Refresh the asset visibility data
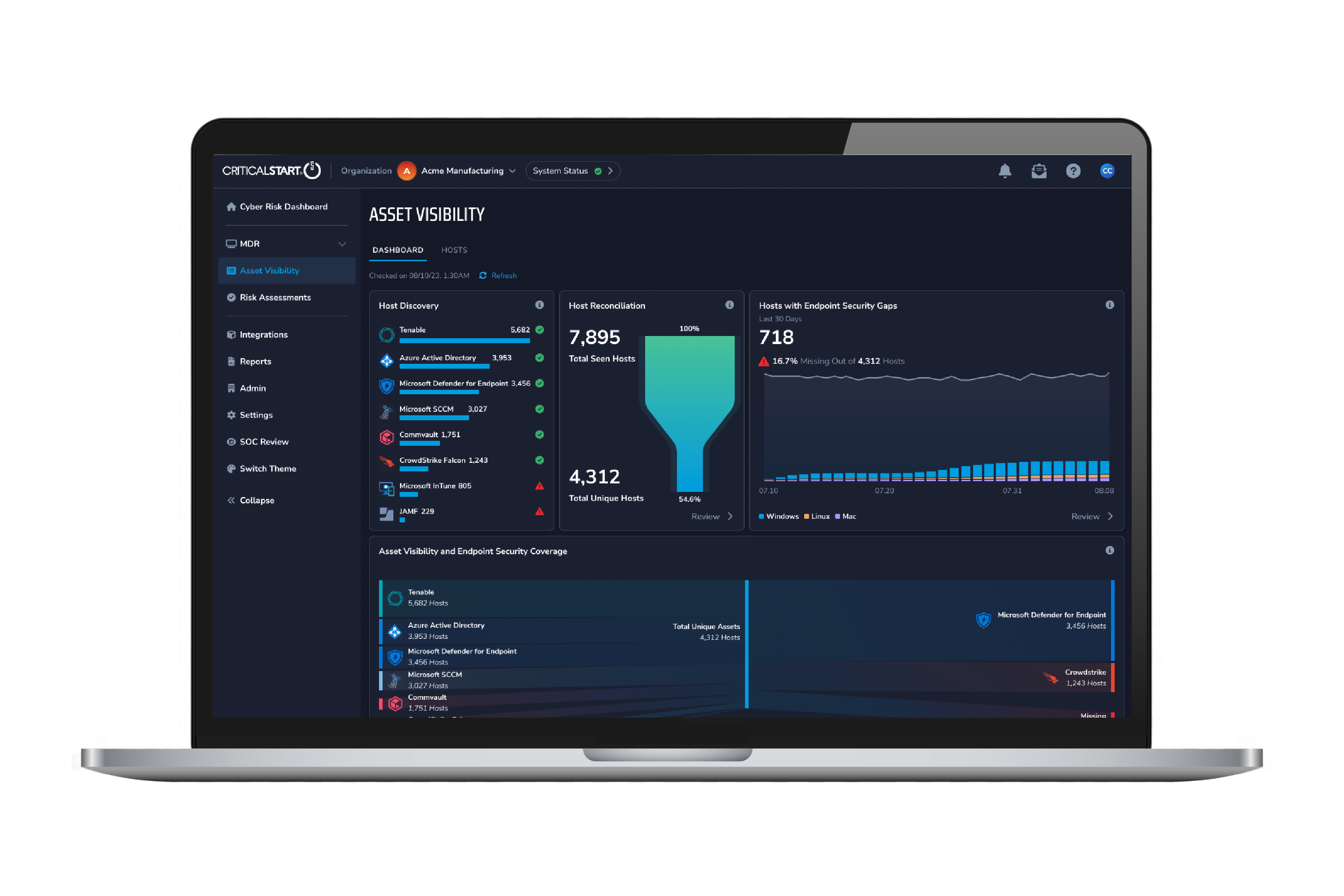1344x896 pixels. [x=498, y=276]
